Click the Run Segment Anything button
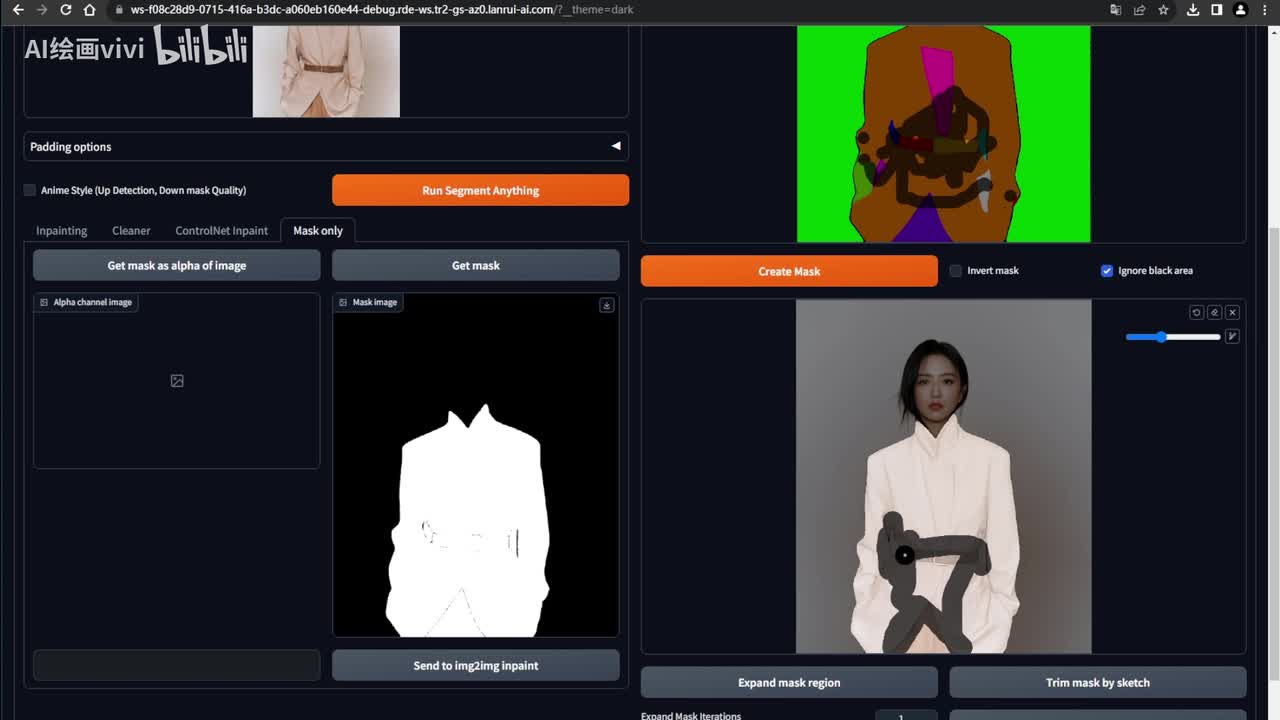The image size is (1280, 720). [x=480, y=190]
